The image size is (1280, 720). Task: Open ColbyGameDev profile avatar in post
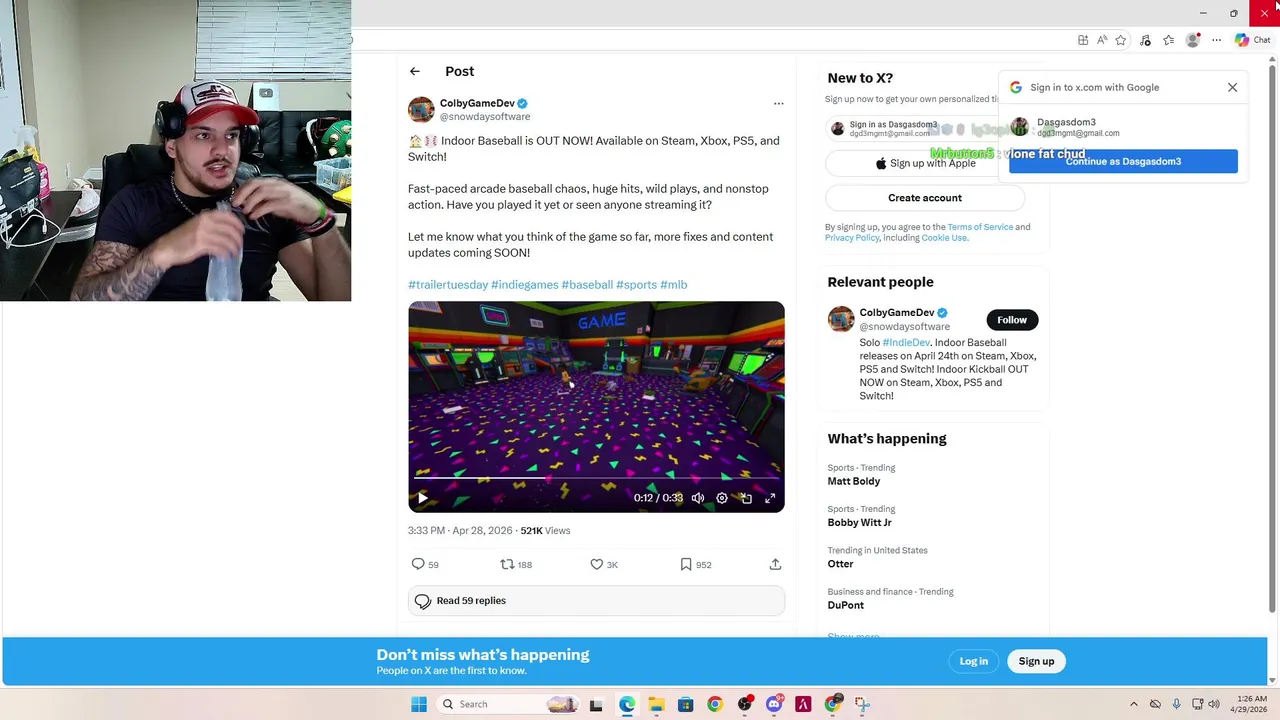click(421, 109)
